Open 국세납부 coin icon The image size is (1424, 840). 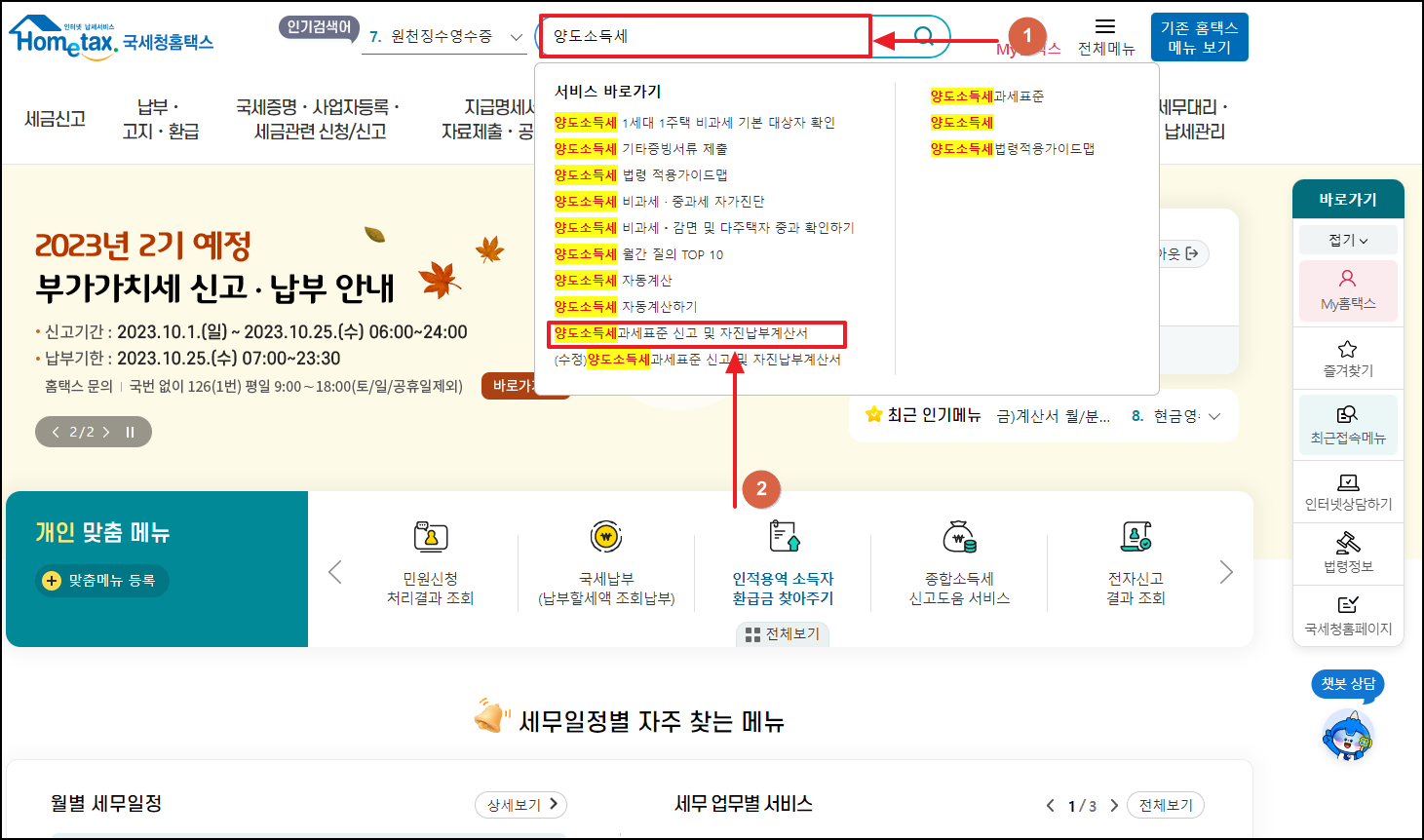tap(606, 537)
